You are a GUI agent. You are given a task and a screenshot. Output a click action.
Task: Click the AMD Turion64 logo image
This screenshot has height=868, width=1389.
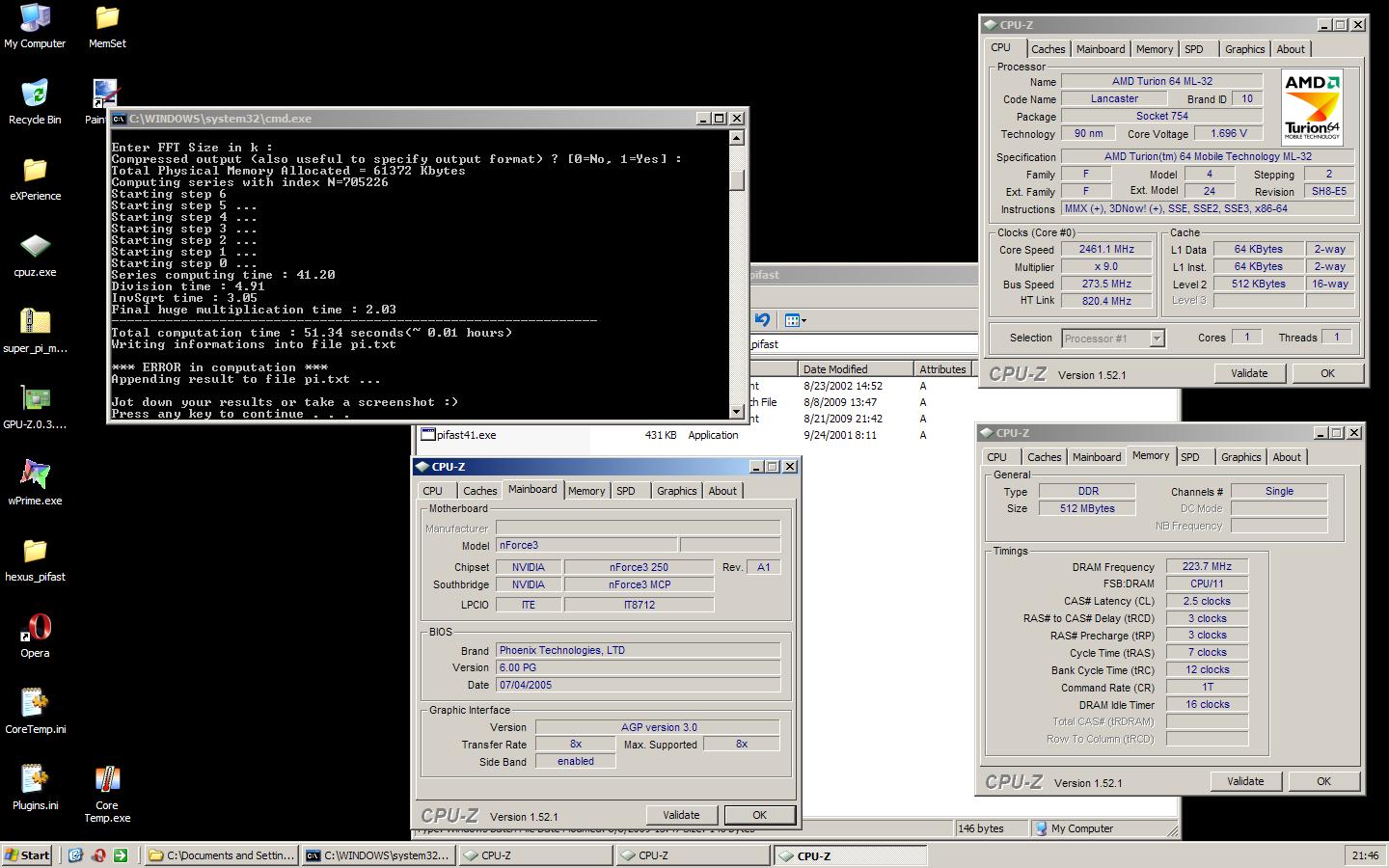click(1312, 107)
